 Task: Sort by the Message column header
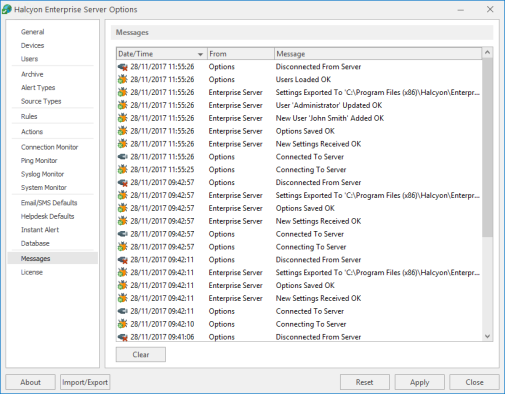[x=378, y=54]
